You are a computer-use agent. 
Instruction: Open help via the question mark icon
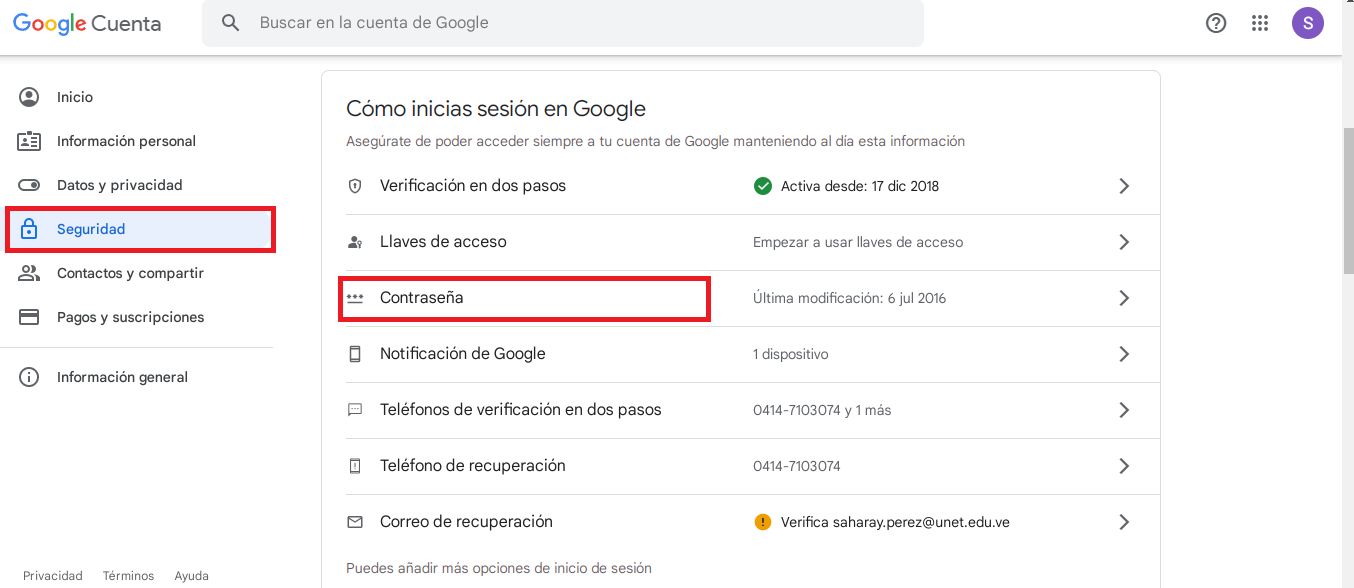click(1215, 22)
